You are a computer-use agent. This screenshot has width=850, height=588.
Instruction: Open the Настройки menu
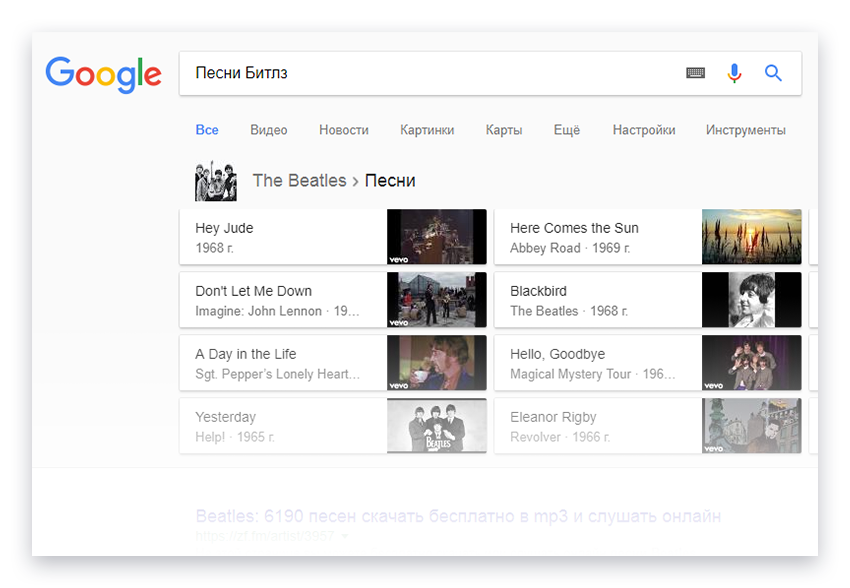click(644, 130)
